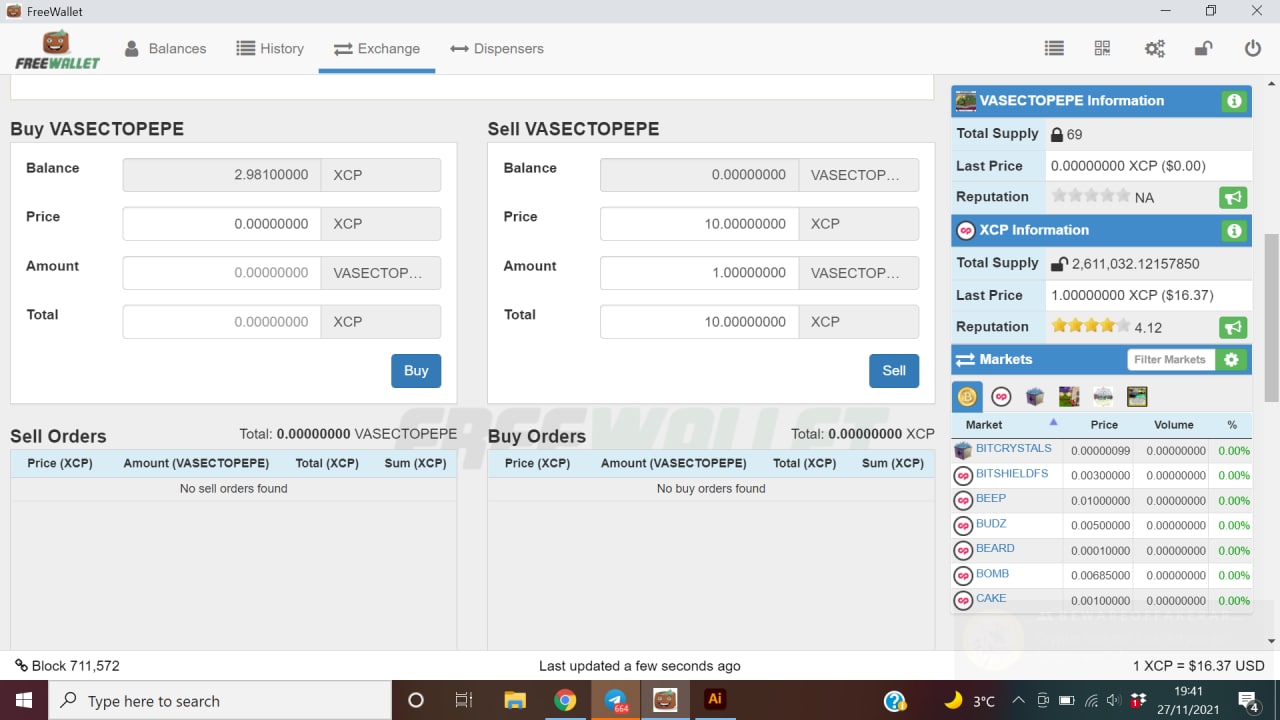1280x720 pixels.
Task: Open the Windows notification center icon
Action: click(1248, 700)
